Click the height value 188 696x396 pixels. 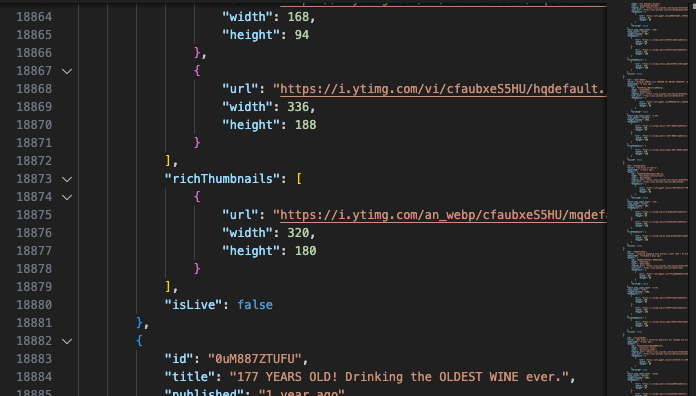click(x=305, y=125)
